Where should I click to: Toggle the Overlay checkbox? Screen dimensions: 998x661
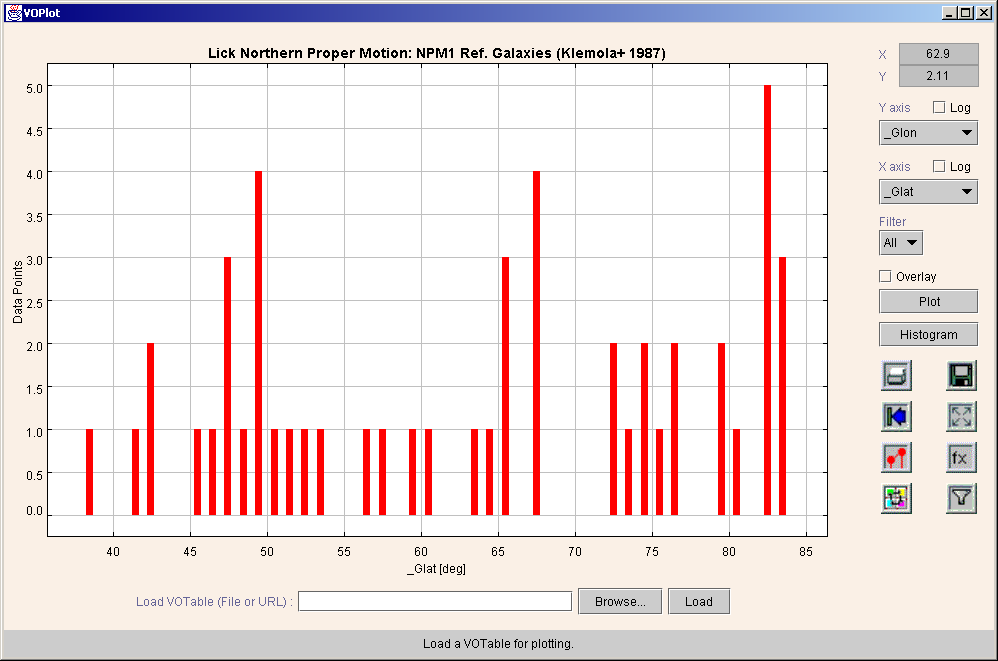885,276
